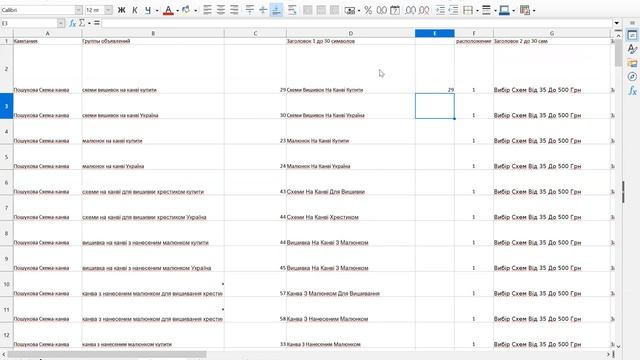Open the Function Wizard
Screen dimensions: 640x360
[x=73, y=23]
